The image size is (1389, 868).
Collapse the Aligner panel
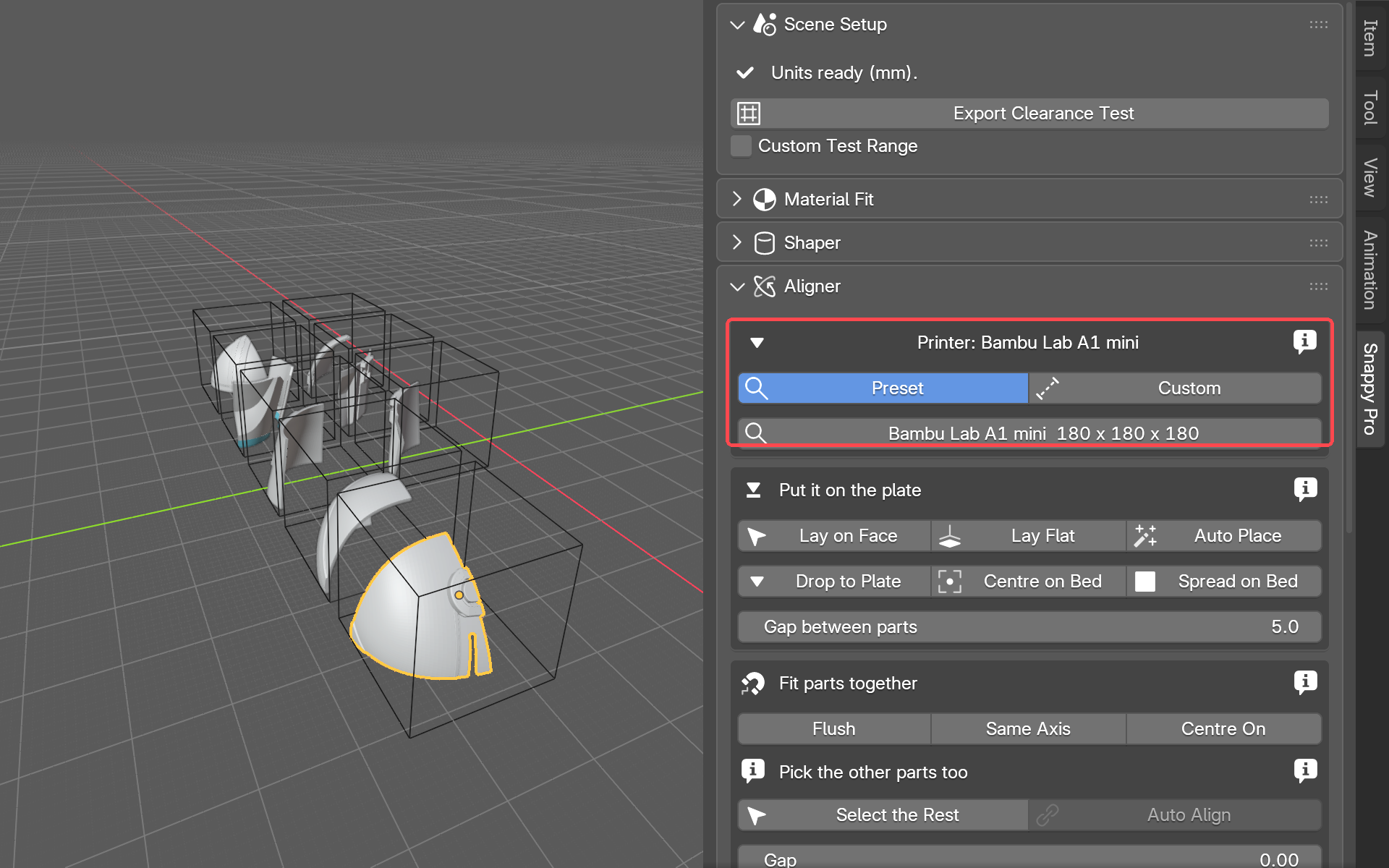pos(737,286)
